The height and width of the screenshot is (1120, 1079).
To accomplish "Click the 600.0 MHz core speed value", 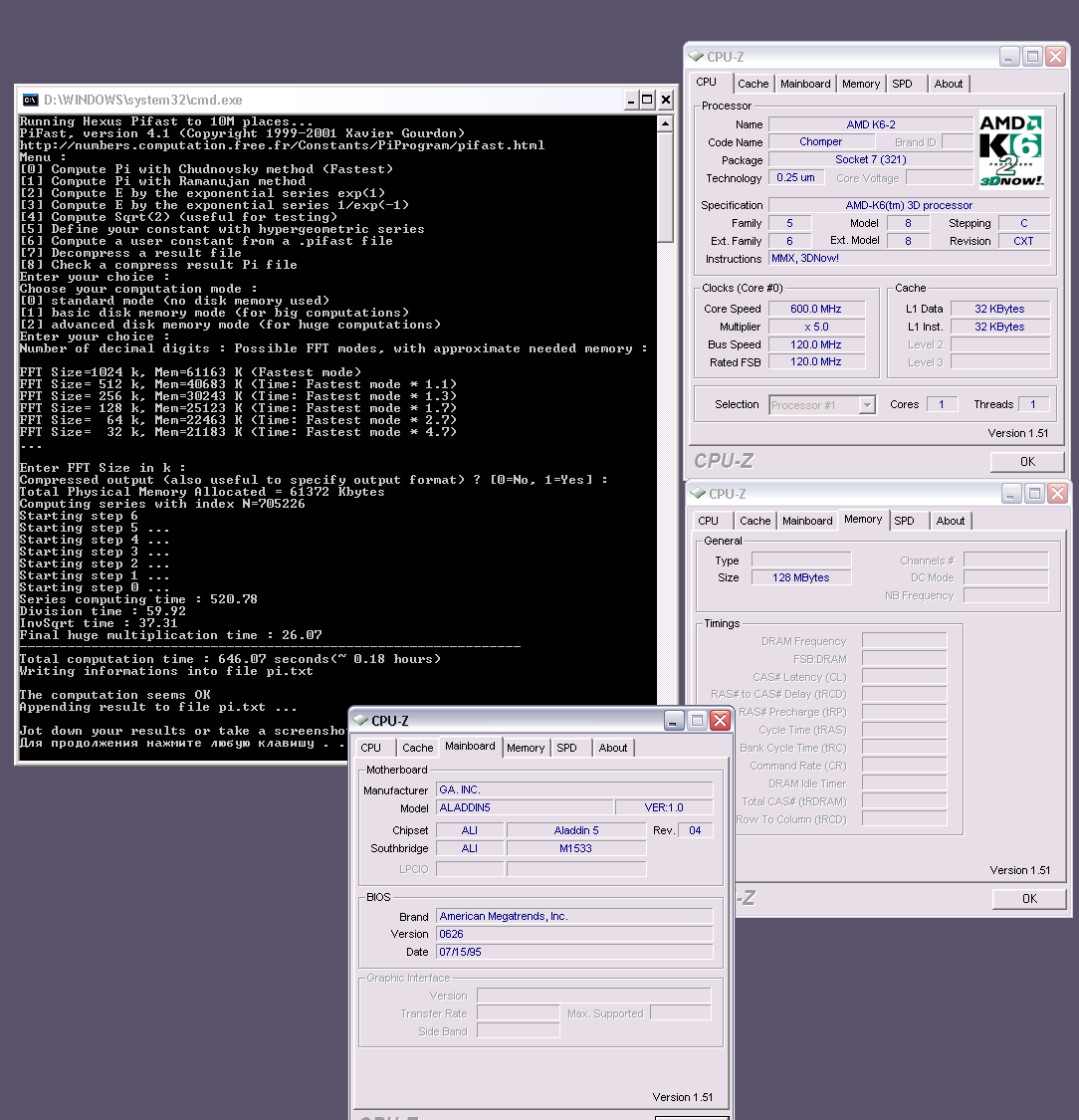I will 816,310.
